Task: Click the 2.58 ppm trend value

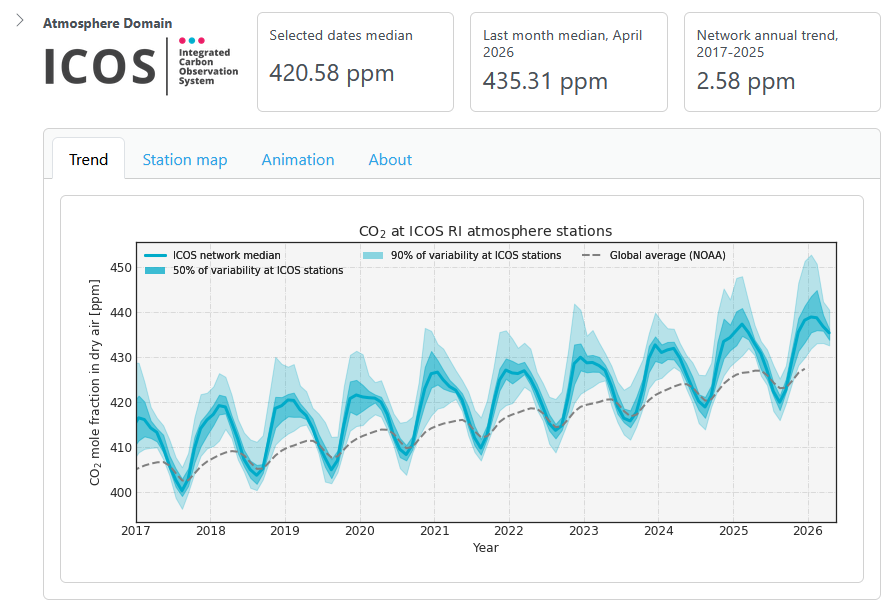Action: (x=745, y=81)
